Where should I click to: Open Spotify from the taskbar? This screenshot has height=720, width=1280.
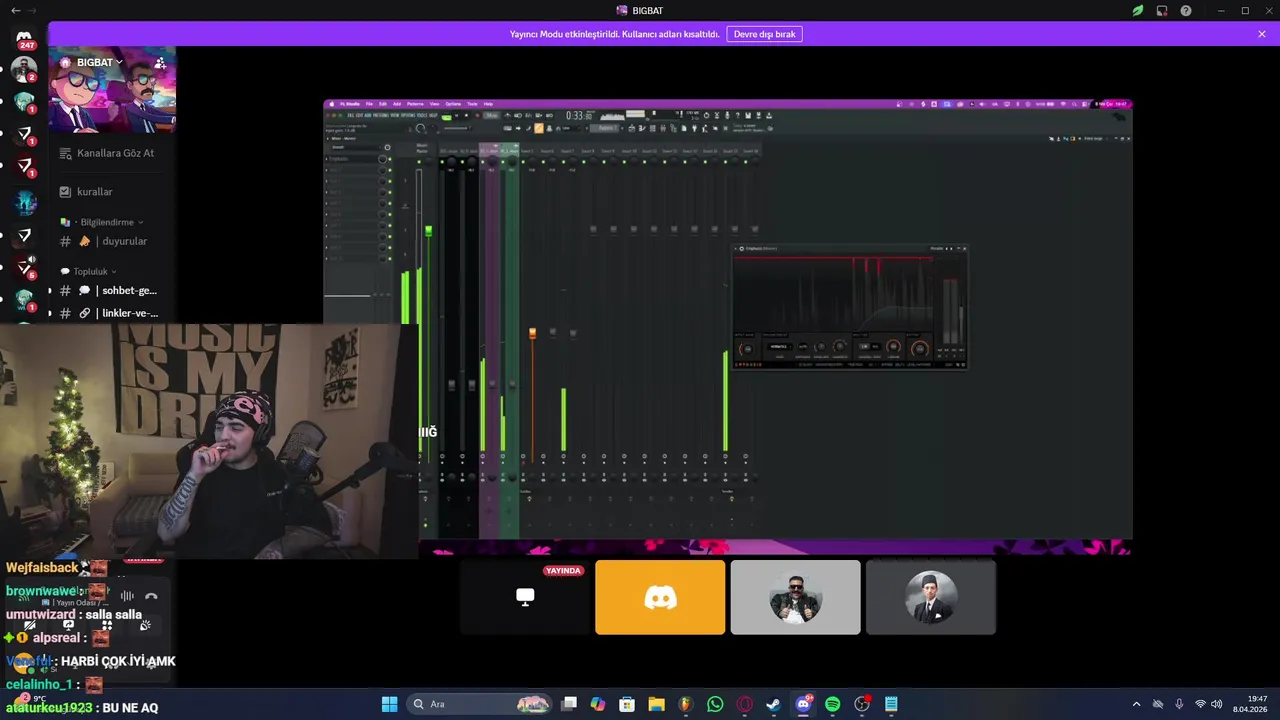pyautogui.click(x=832, y=704)
